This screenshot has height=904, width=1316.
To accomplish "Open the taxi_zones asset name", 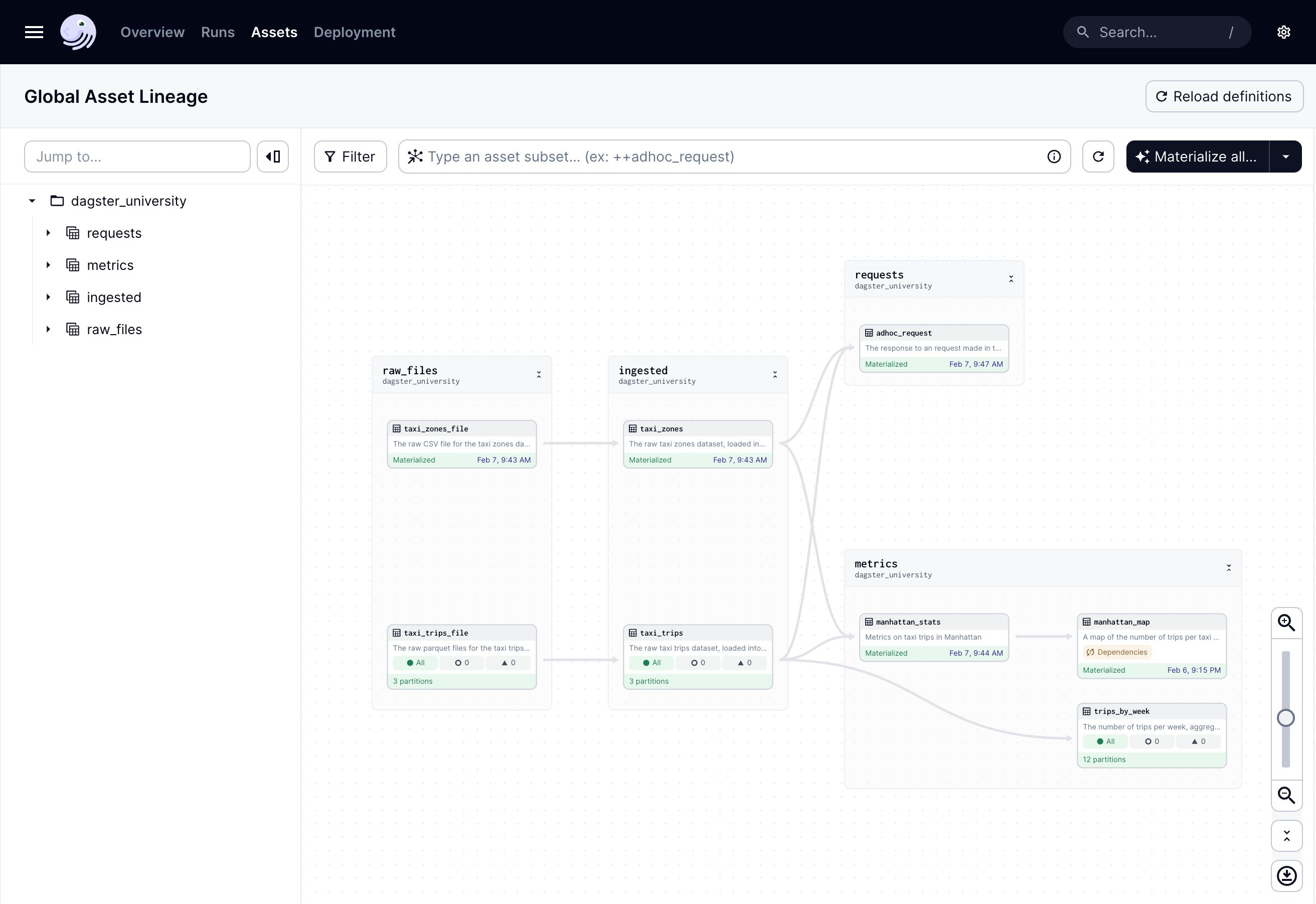I will click(x=662, y=429).
